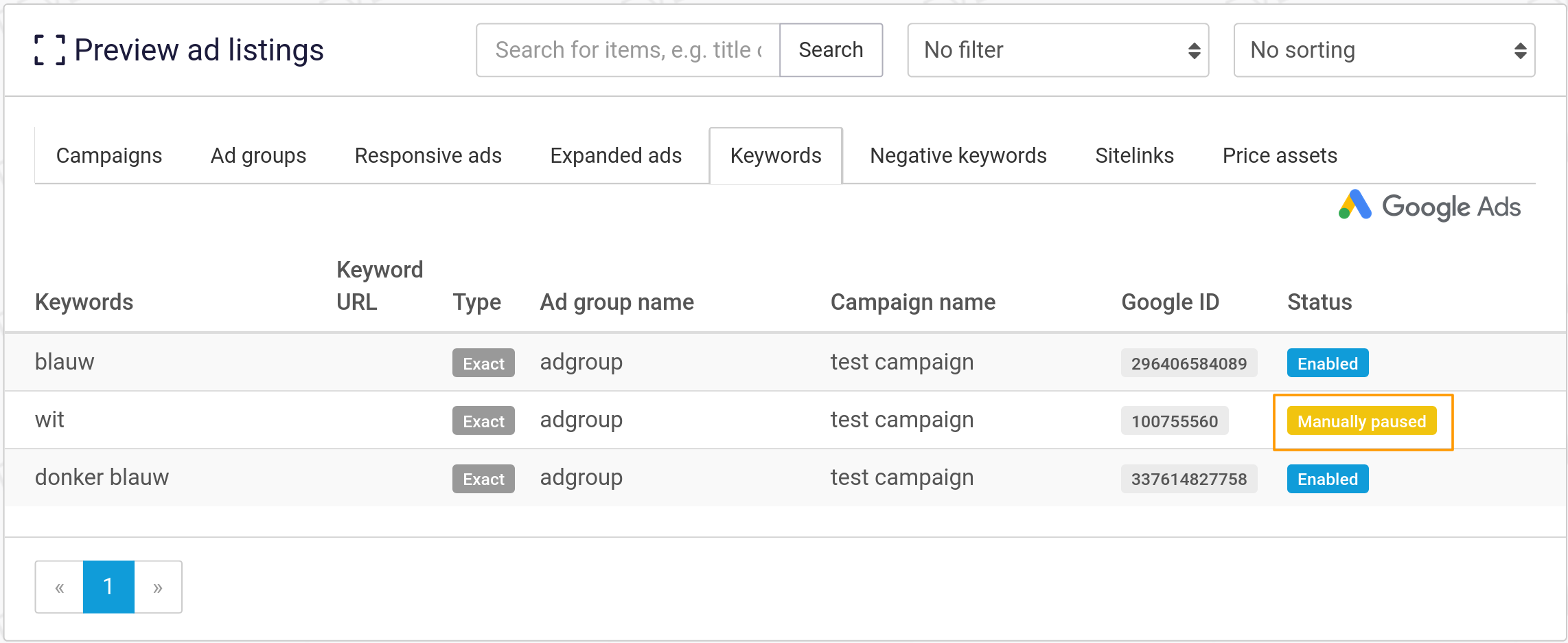Open the No sorting dropdown
Screen dimensions: 1568x643
[x=1383, y=50]
